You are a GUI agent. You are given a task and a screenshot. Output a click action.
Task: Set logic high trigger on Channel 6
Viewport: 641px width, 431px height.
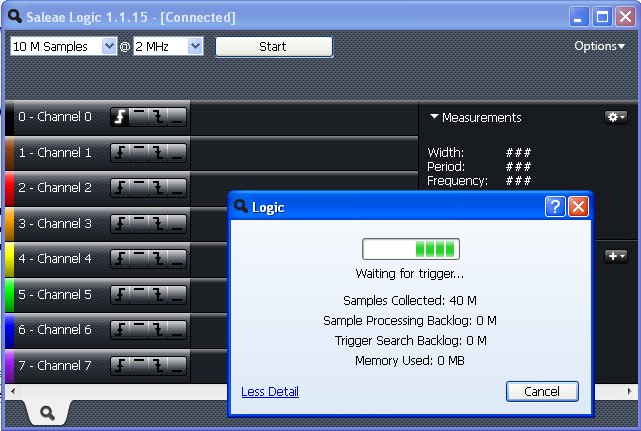click(x=139, y=330)
